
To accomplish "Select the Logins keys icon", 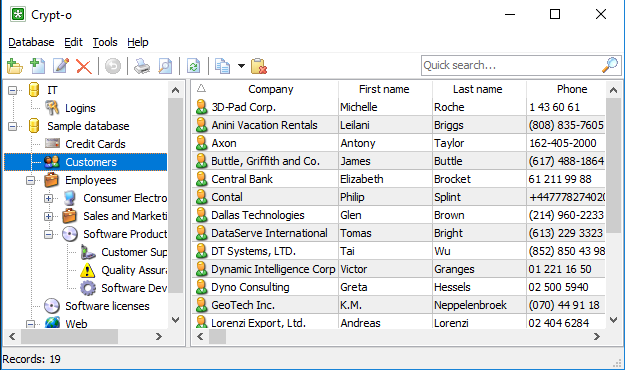I will (x=52, y=108).
